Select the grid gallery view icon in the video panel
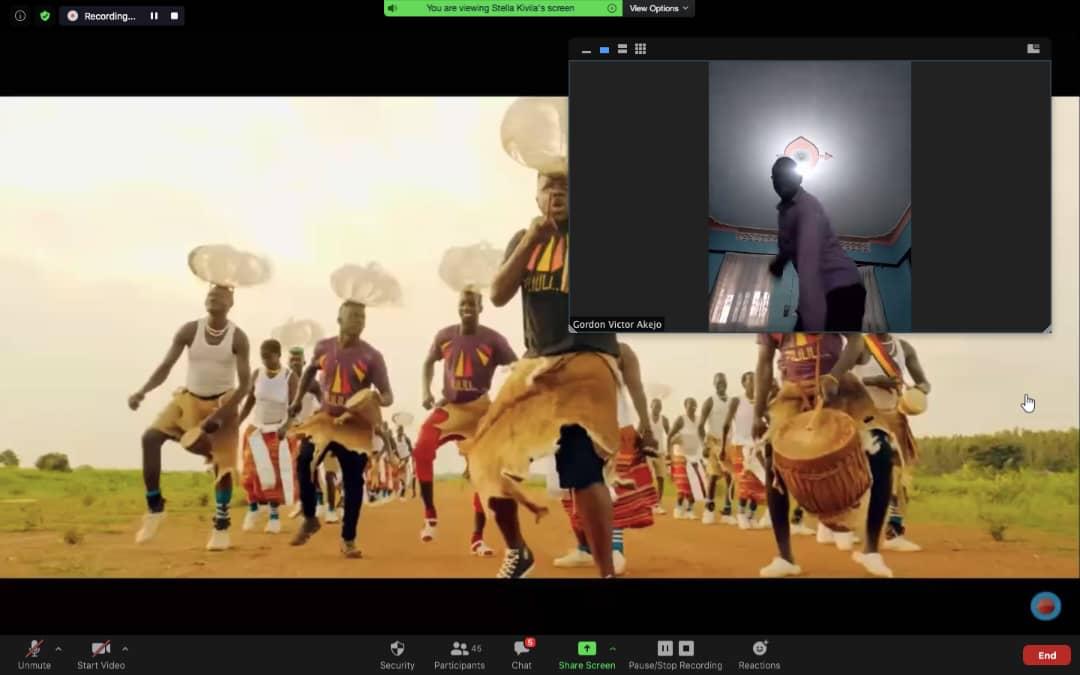This screenshot has width=1080, height=675. (x=641, y=49)
